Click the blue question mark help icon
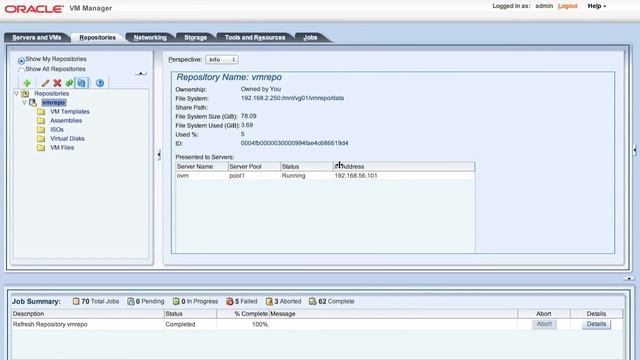 tap(100, 83)
